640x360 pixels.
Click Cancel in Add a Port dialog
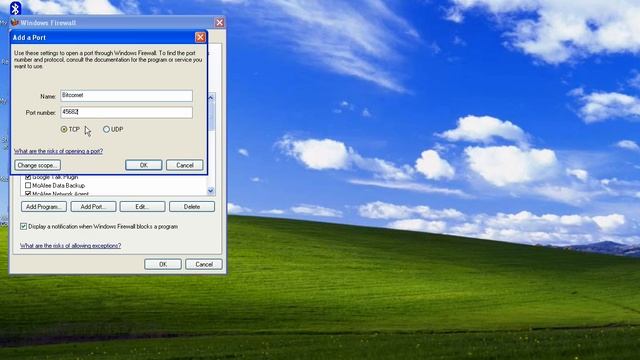click(x=184, y=165)
